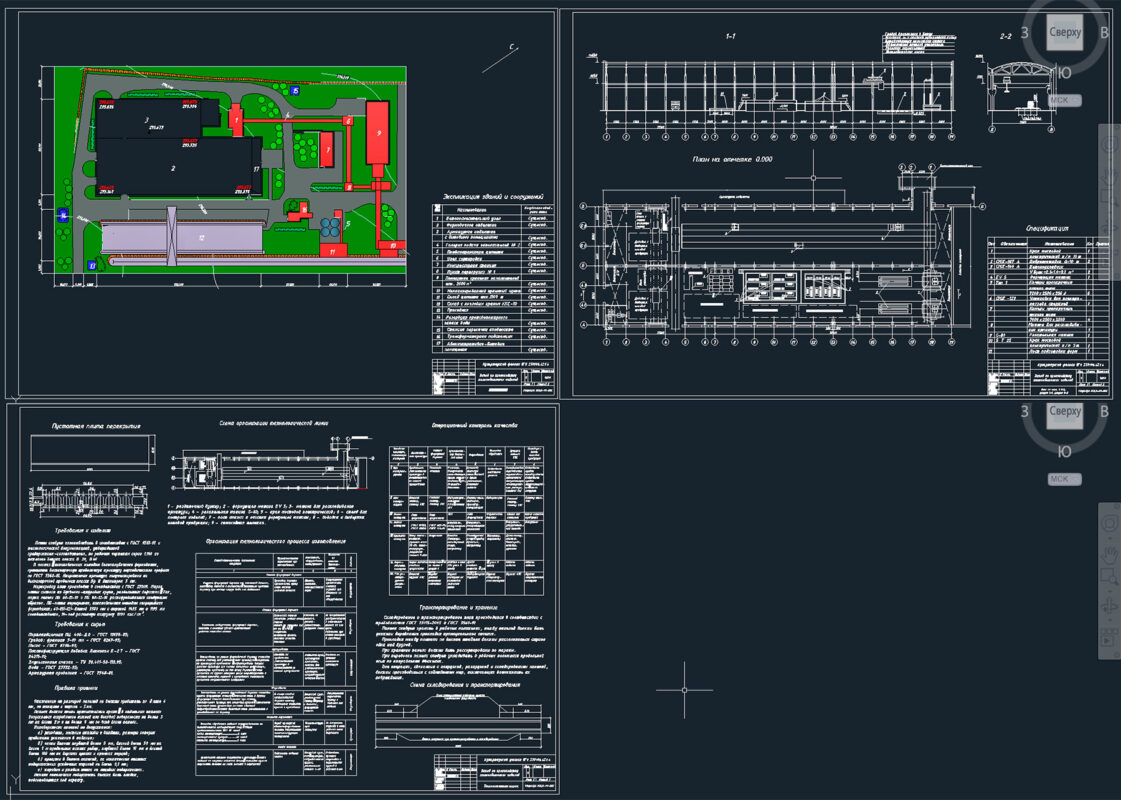Open the МСК coordinate dropdown under upper ViewCube
Screen dimensions: 1121x800
1065,100
